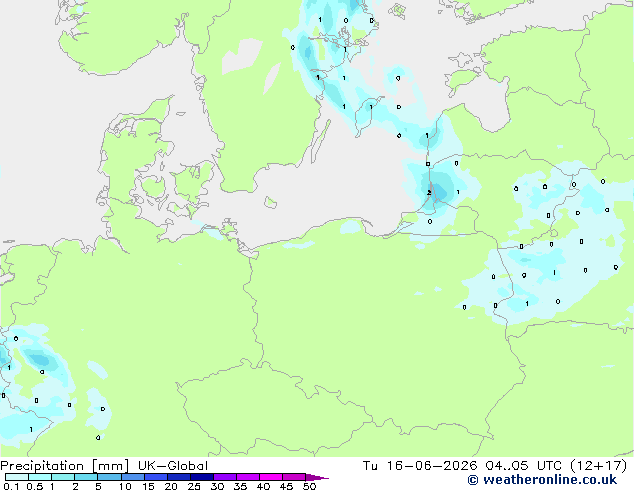The height and width of the screenshot is (490, 634).
Task: Click the legend label '25'
Action: (x=194, y=486)
